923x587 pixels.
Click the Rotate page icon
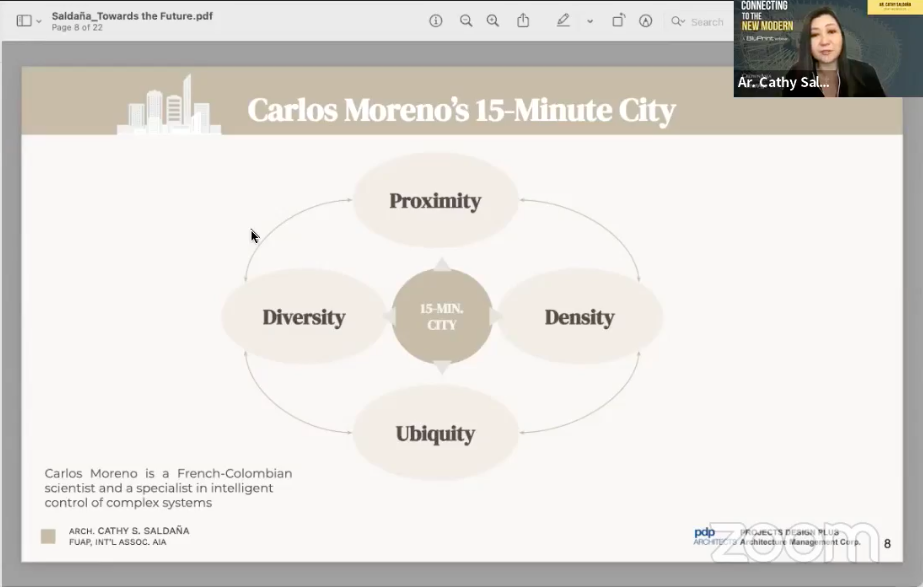pos(618,21)
